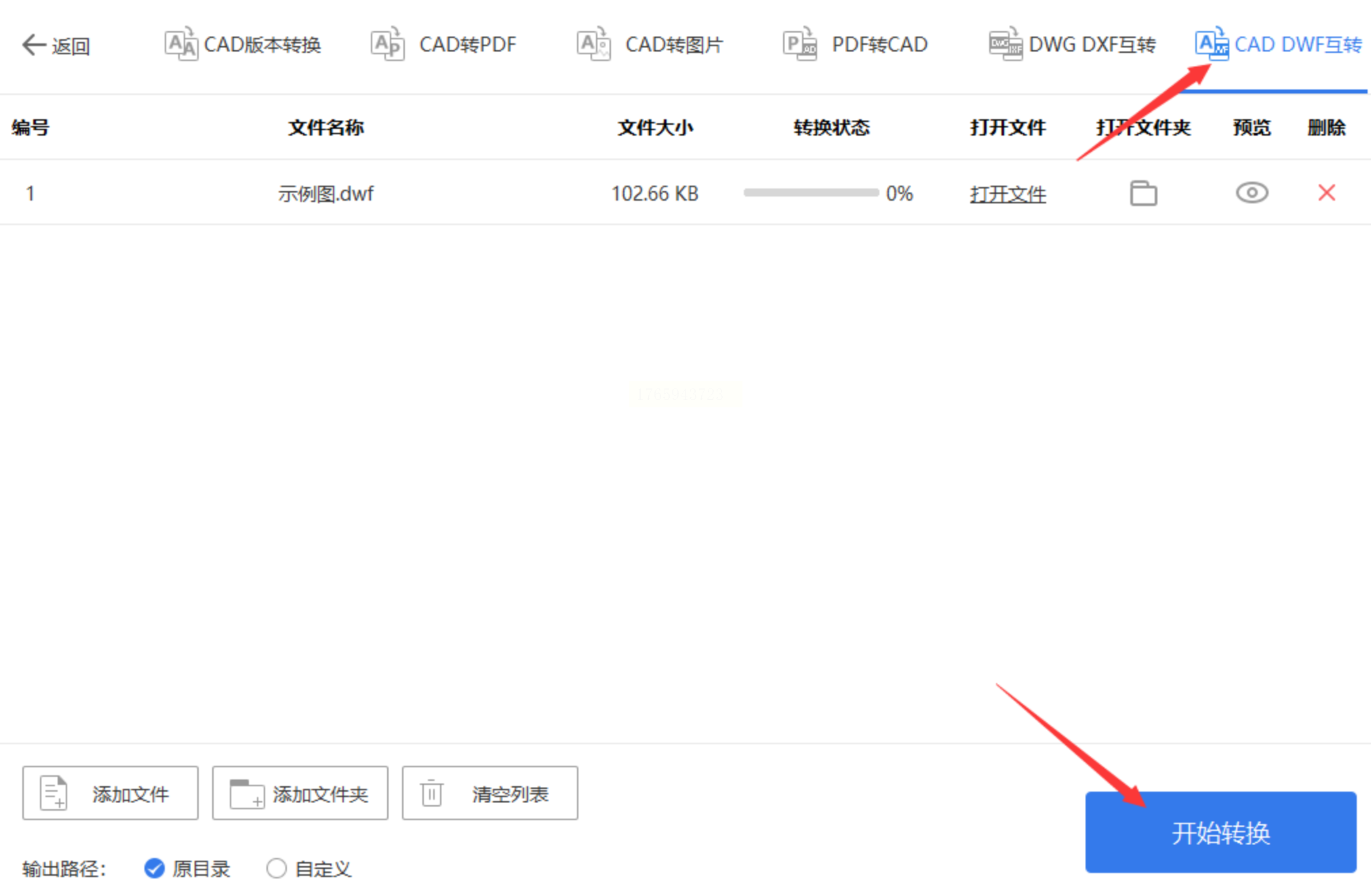Click the 添加文件 button
The height and width of the screenshot is (896, 1371).
pos(111,793)
